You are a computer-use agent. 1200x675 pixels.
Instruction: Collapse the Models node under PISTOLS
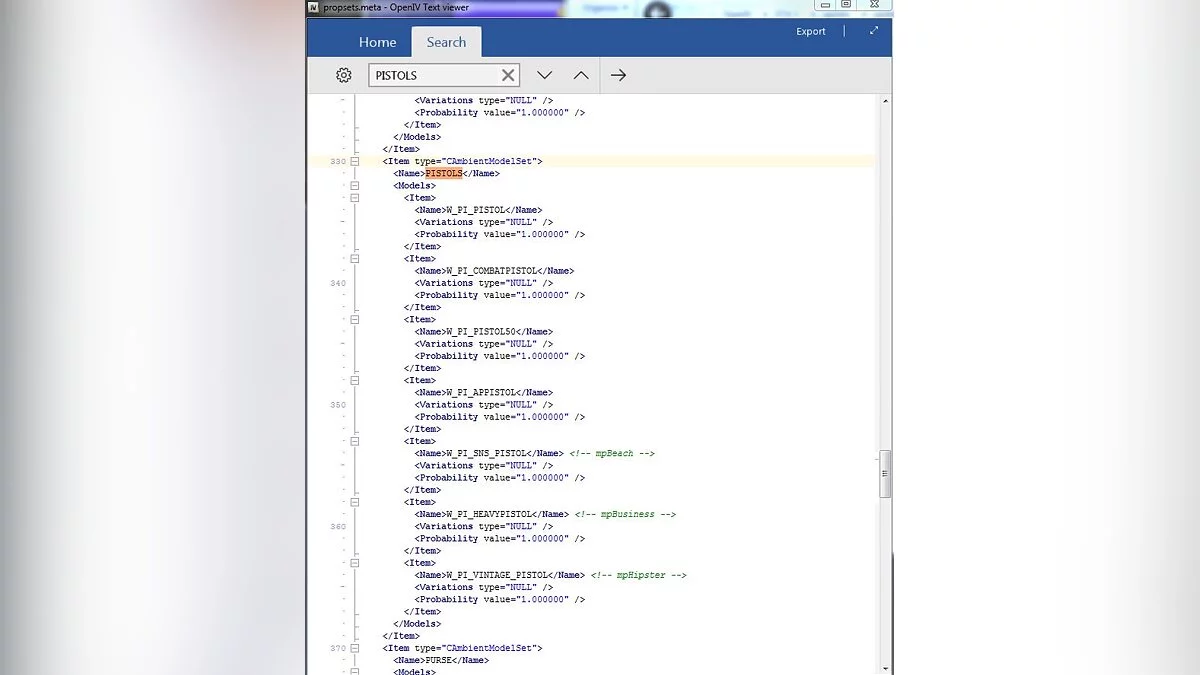tap(354, 186)
